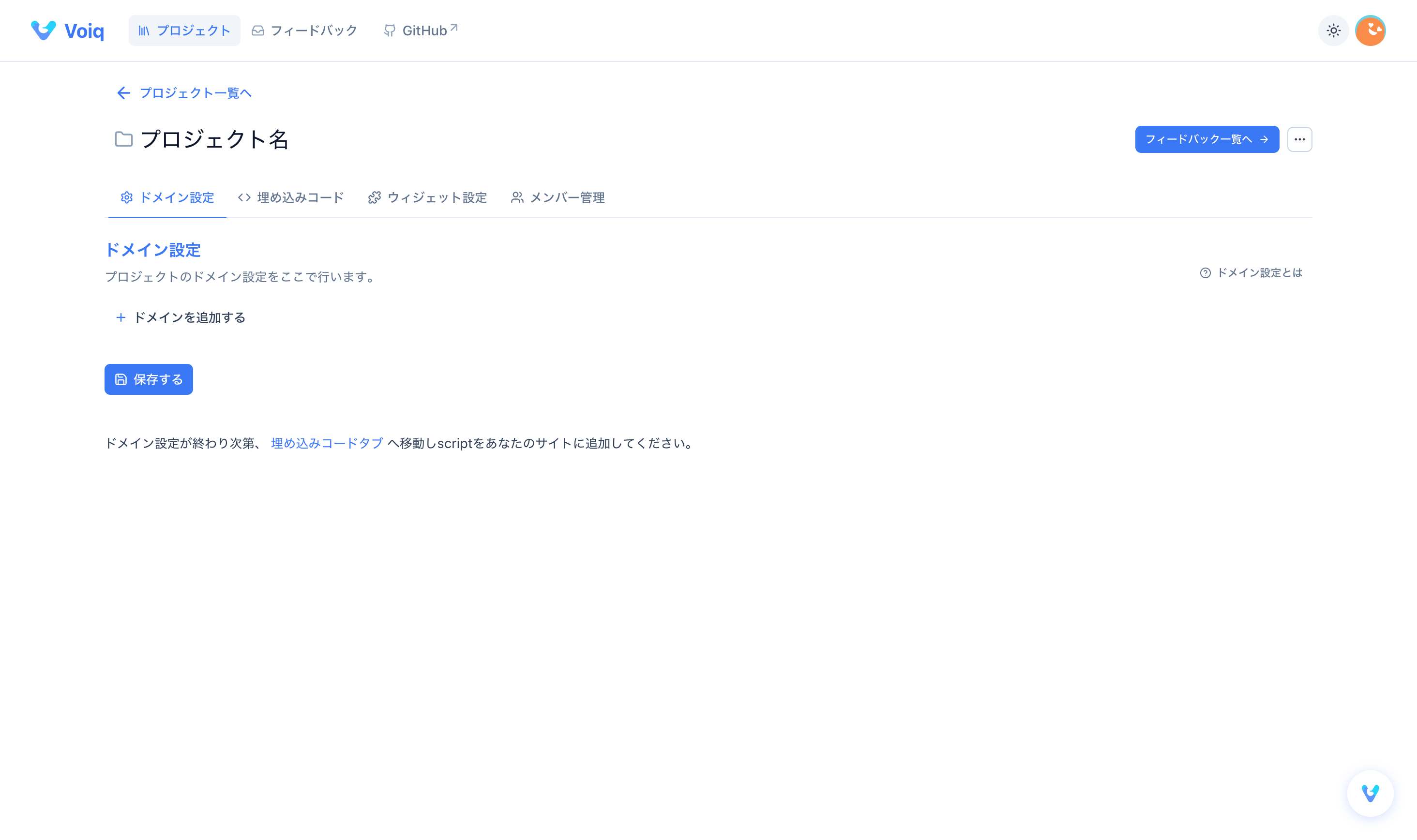The width and height of the screenshot is (1417, 840).
Task: Follow the 埋め込みコードタブ inline link
Action: pyautogui.click(x=327, y=443)
